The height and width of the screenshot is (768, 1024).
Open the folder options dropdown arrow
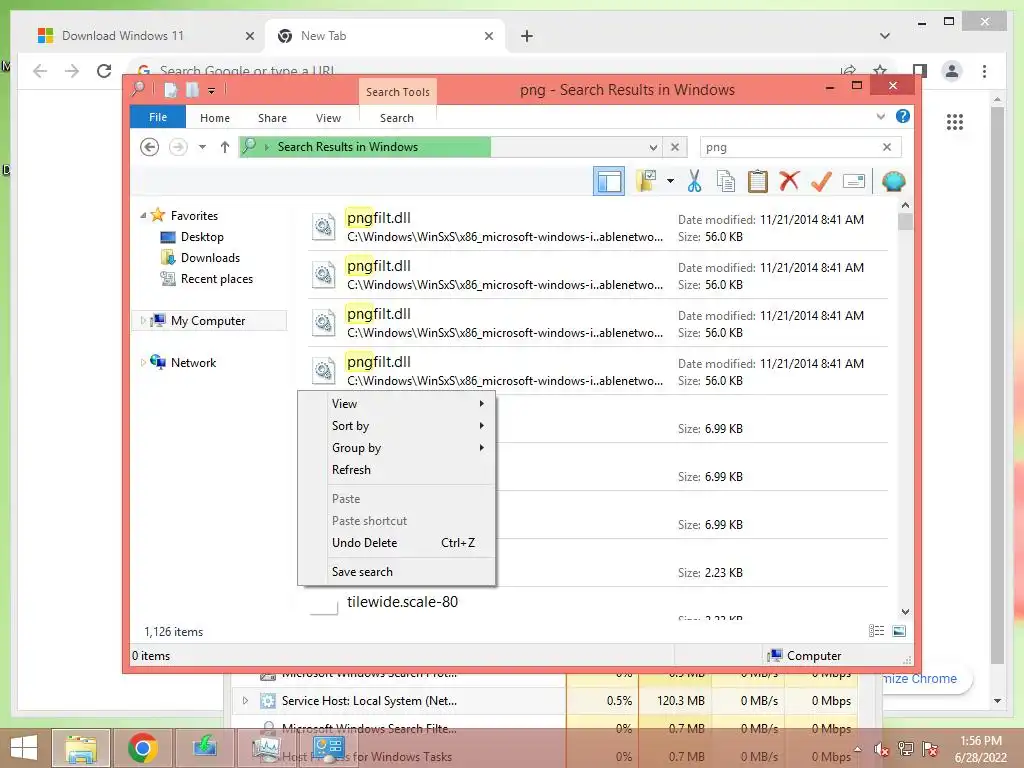[x=670, y=181]
